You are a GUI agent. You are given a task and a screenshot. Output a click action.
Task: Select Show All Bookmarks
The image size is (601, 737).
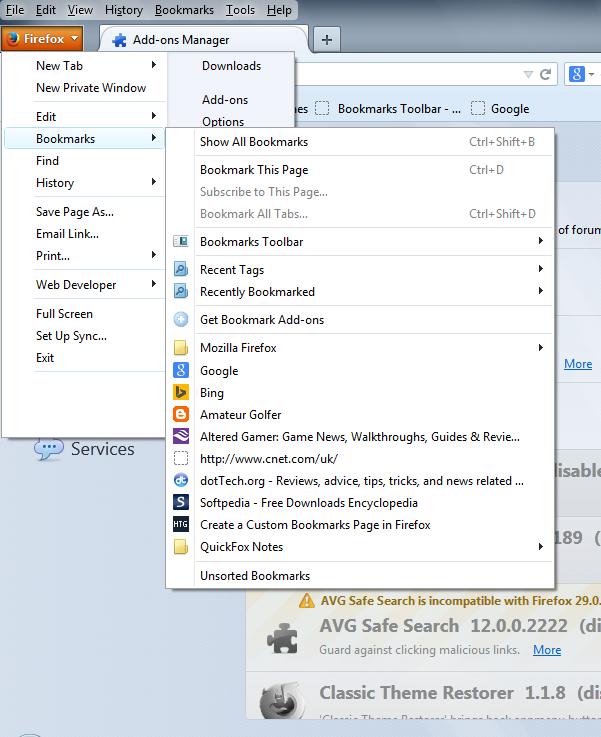coord(359,142)
